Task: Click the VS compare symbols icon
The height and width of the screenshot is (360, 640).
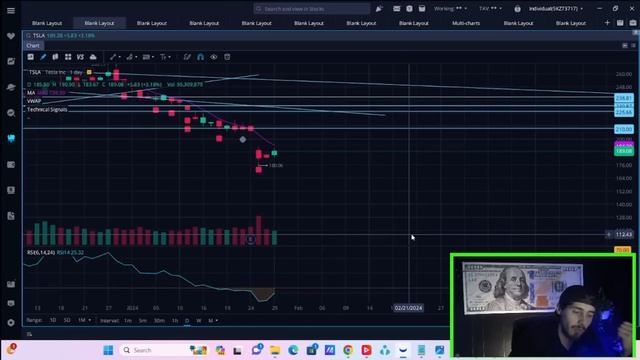Action: tap(80, 57)
